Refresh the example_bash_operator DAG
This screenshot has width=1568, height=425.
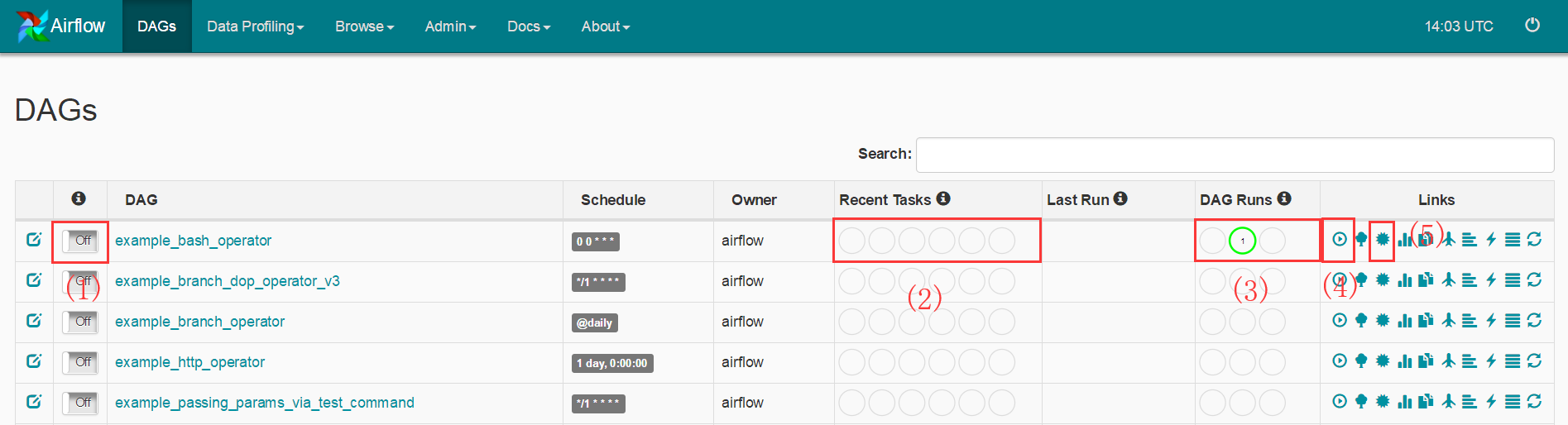point(1534,240)
